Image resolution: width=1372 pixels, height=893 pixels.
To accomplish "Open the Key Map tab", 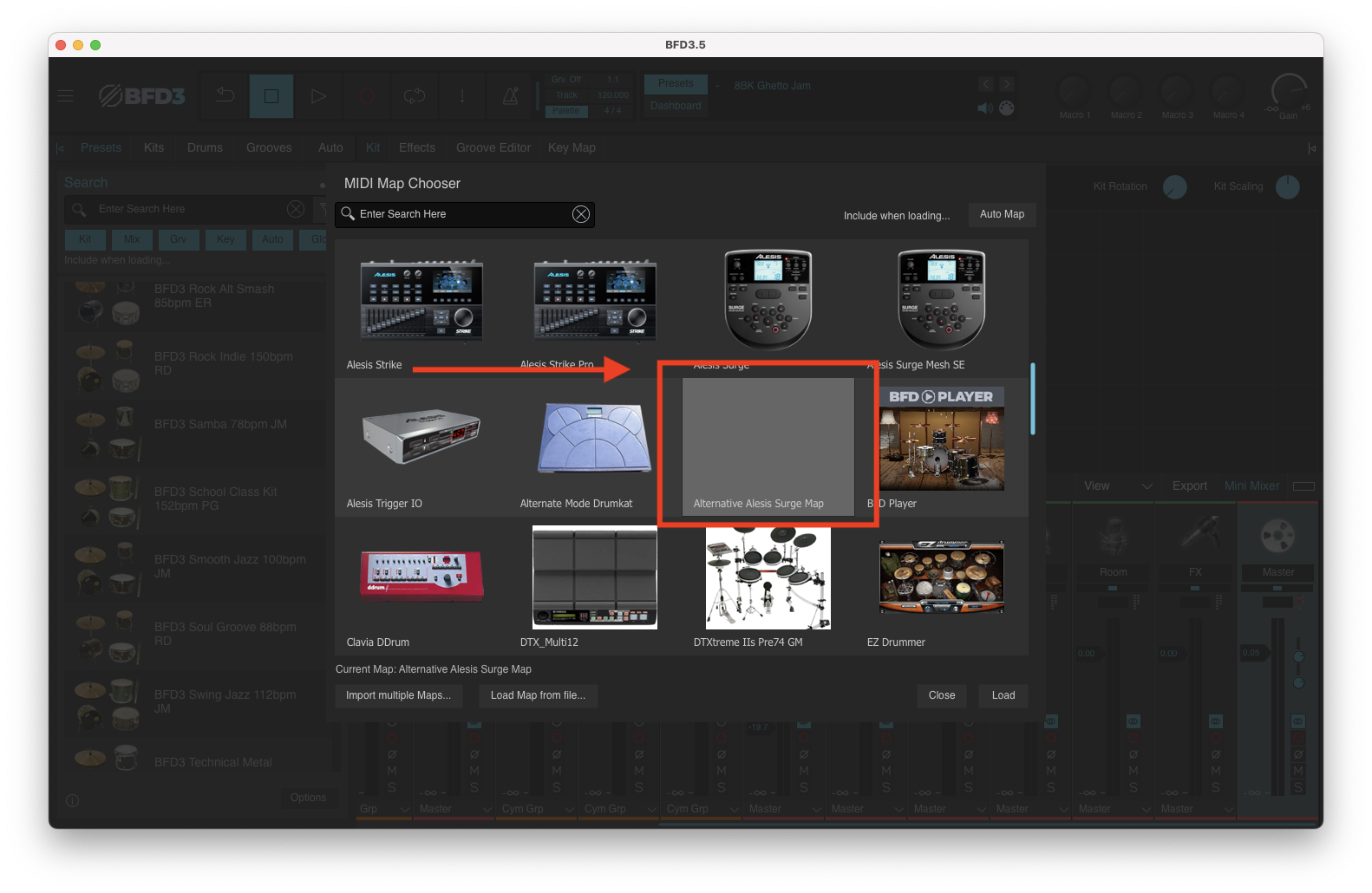I will coord(572,148).
